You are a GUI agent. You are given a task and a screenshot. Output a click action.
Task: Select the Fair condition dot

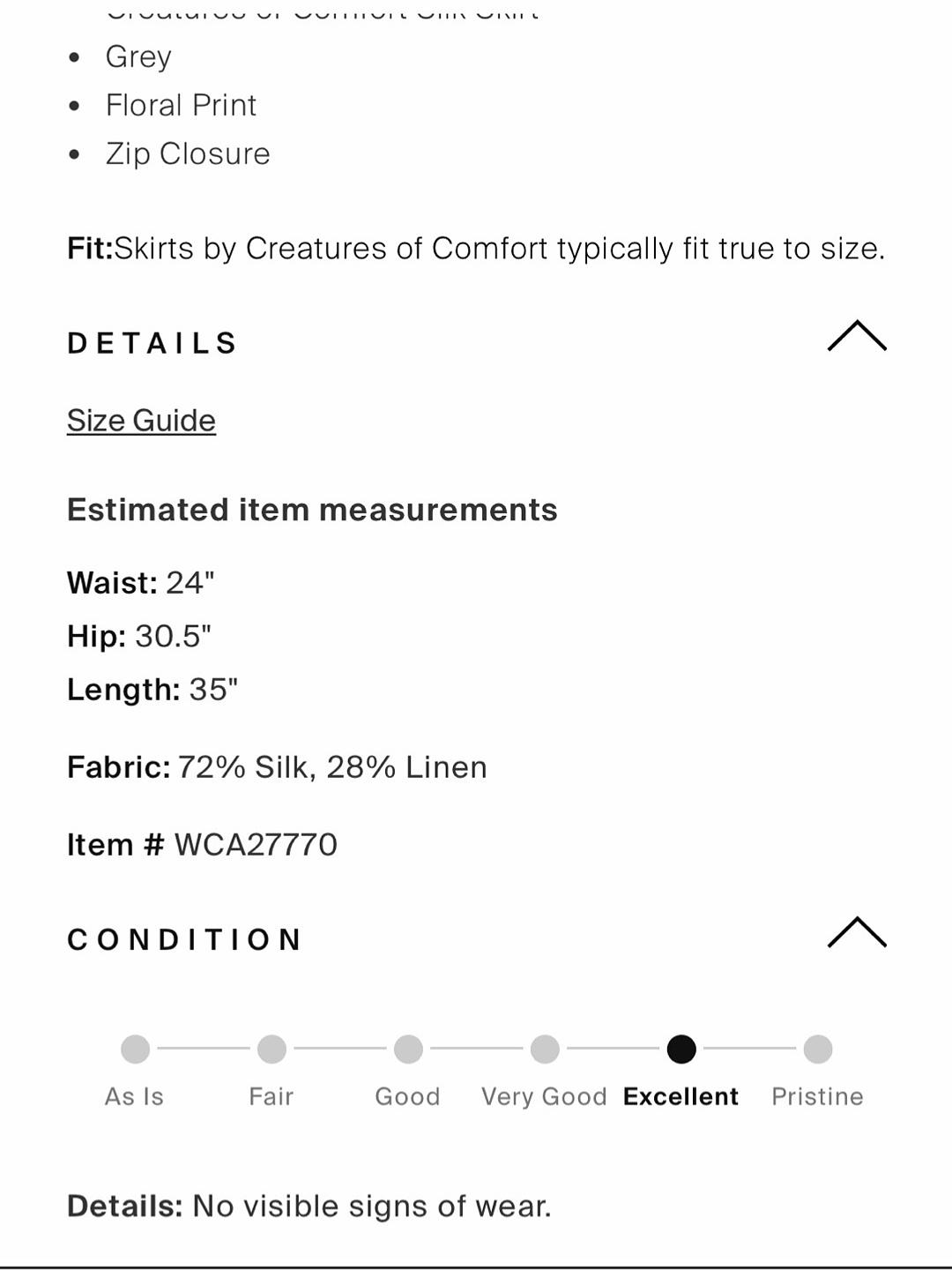[271, 1050]
